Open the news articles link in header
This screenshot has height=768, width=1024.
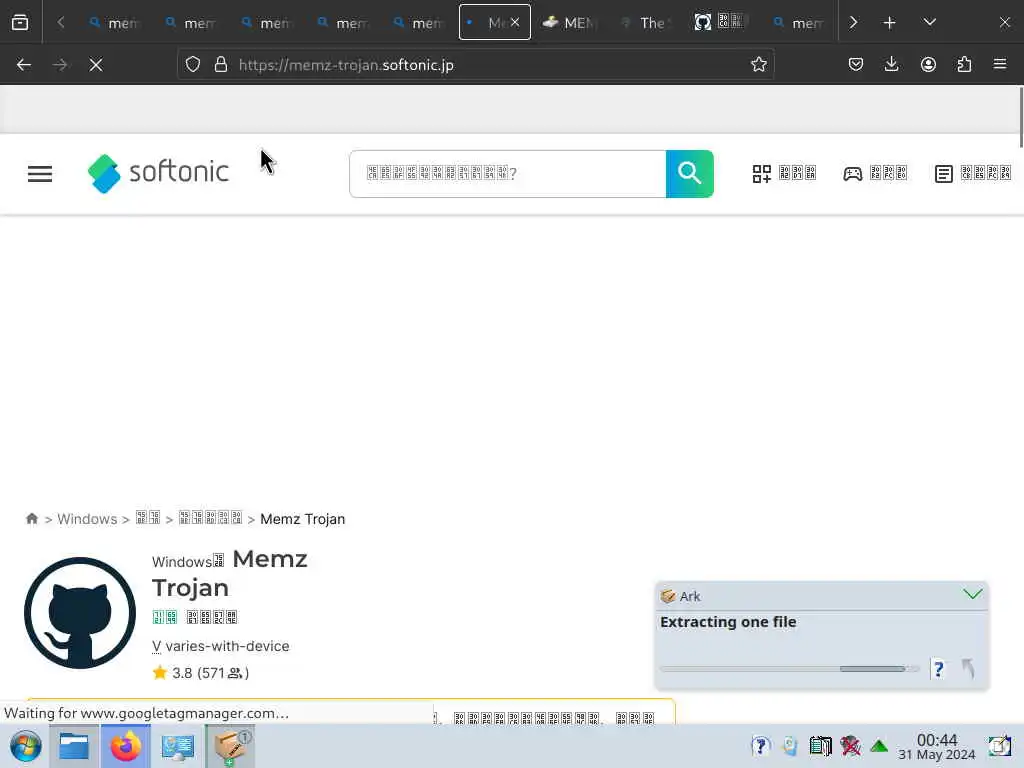click(972, 174)
